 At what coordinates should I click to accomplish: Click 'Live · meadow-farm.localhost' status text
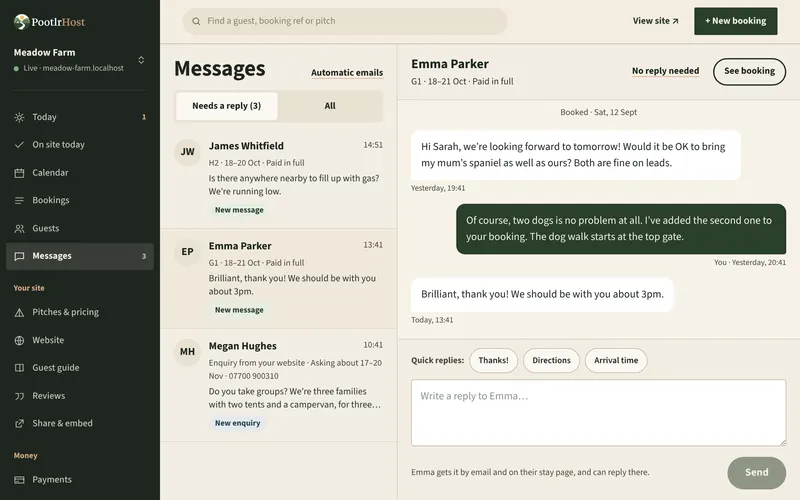point(73,68)
